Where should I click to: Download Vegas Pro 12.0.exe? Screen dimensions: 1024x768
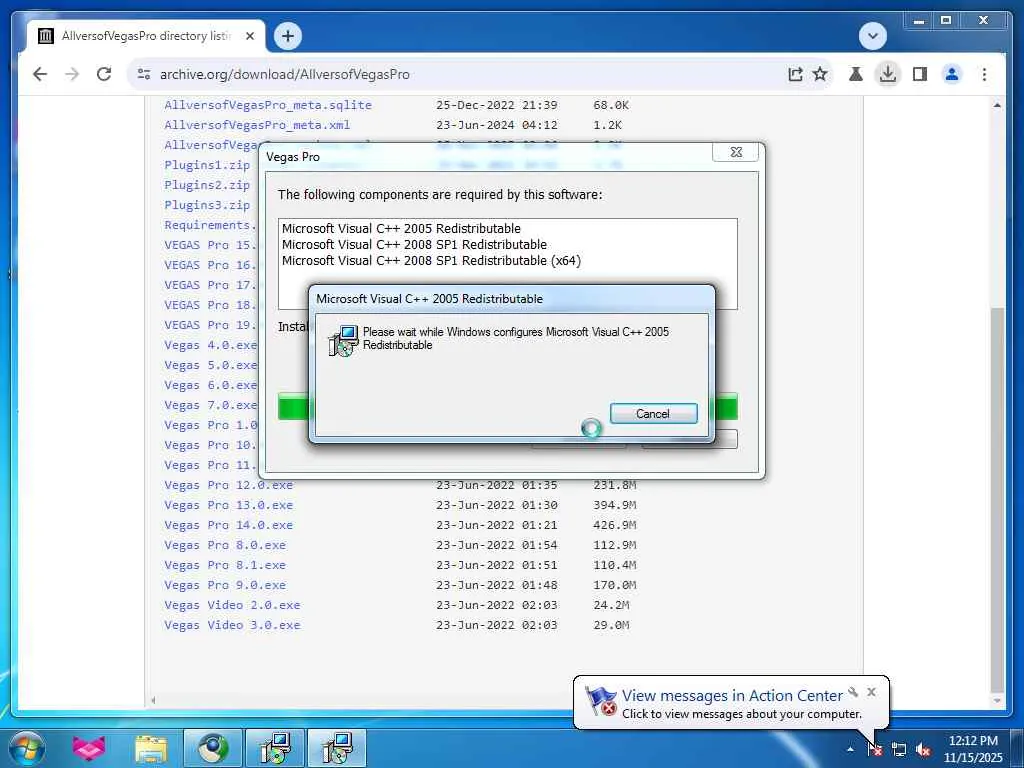point(229,485)
